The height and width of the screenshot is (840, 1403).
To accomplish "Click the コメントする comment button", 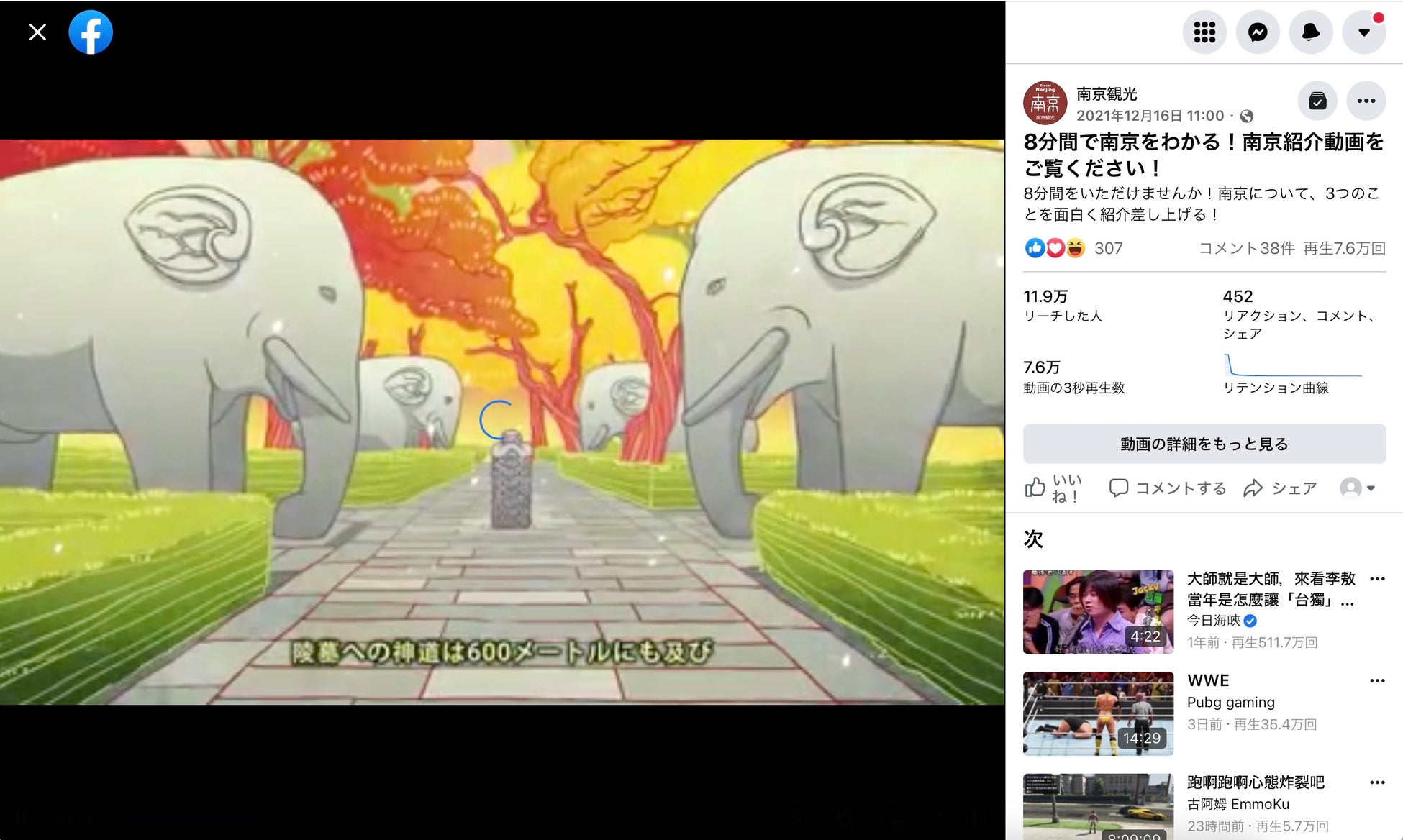I will pos(1168,488).
